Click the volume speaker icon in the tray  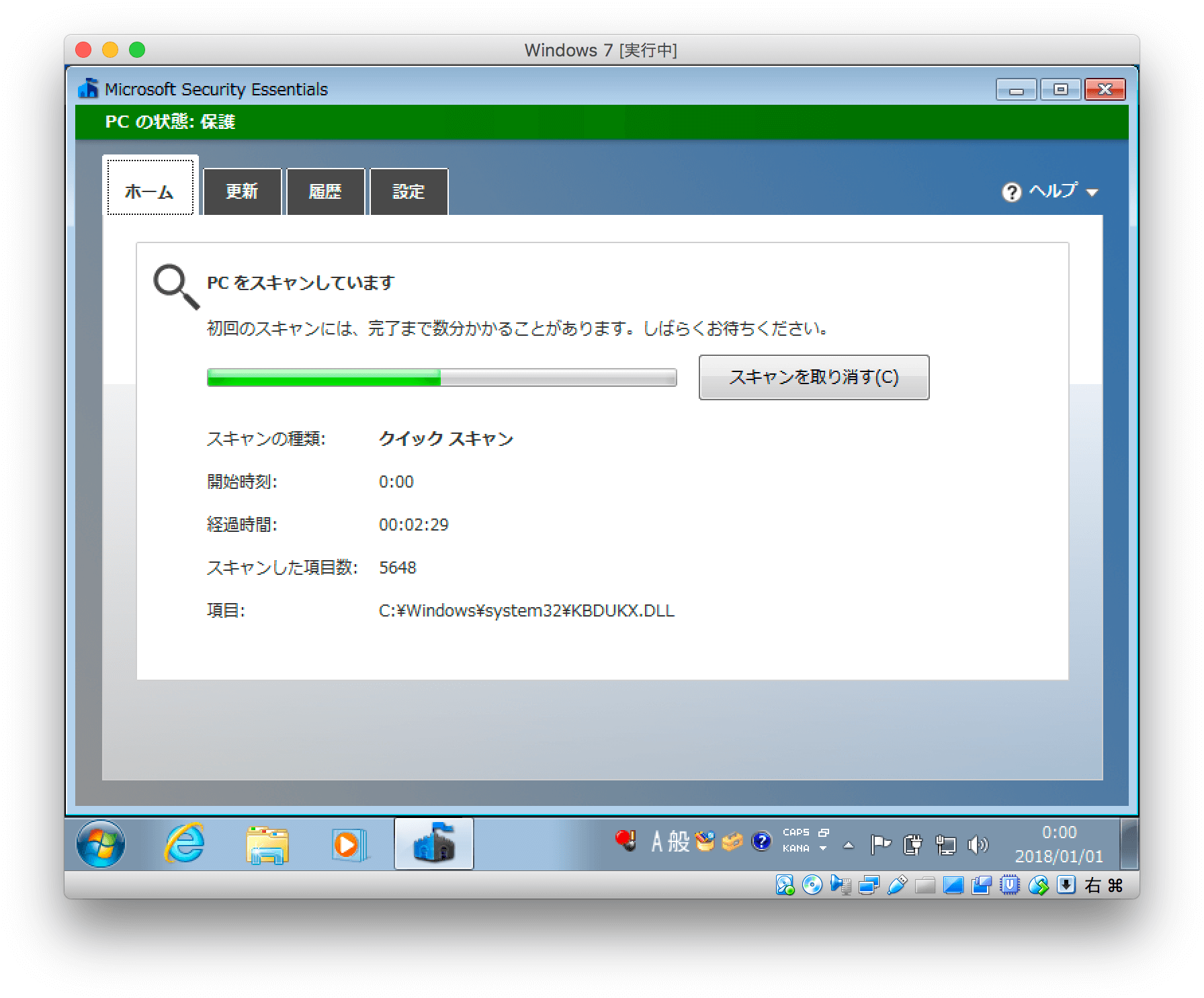click(x=978, y=844)
